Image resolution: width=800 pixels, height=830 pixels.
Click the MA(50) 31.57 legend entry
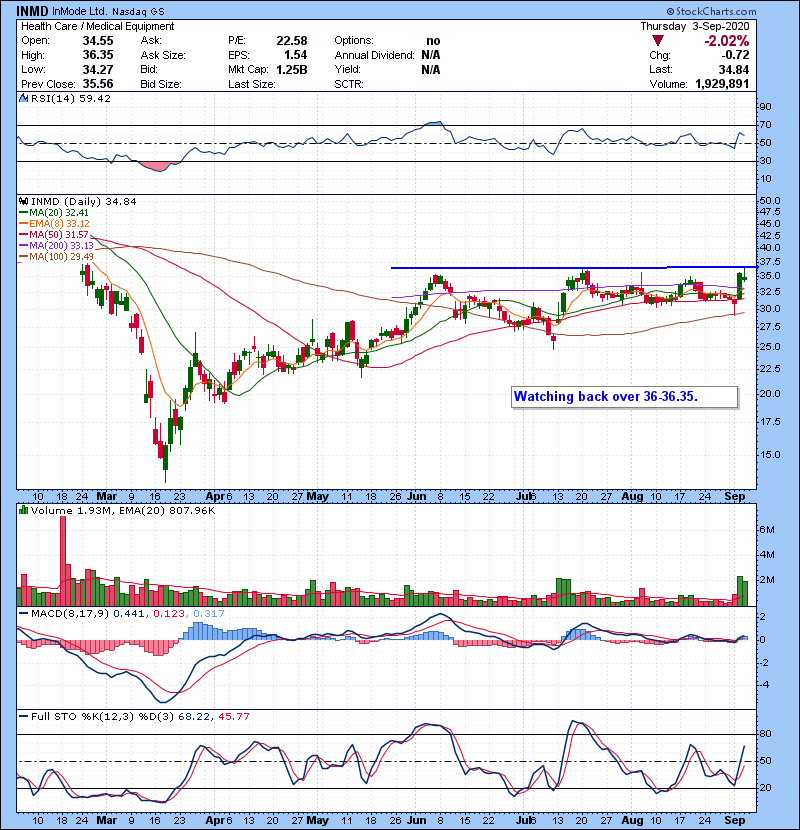coord(54,234)
